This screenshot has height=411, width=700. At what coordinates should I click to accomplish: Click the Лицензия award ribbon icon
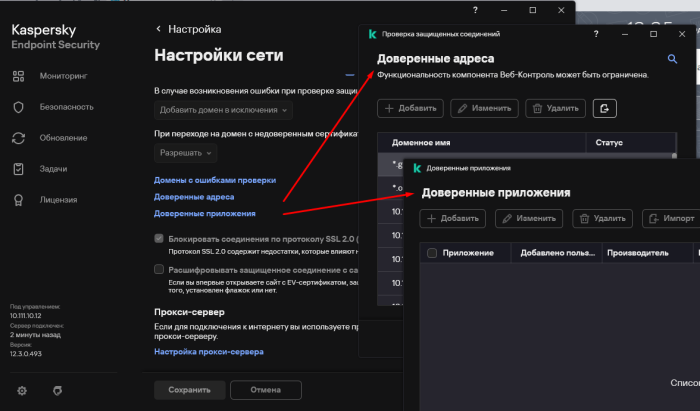click(18, 200)
